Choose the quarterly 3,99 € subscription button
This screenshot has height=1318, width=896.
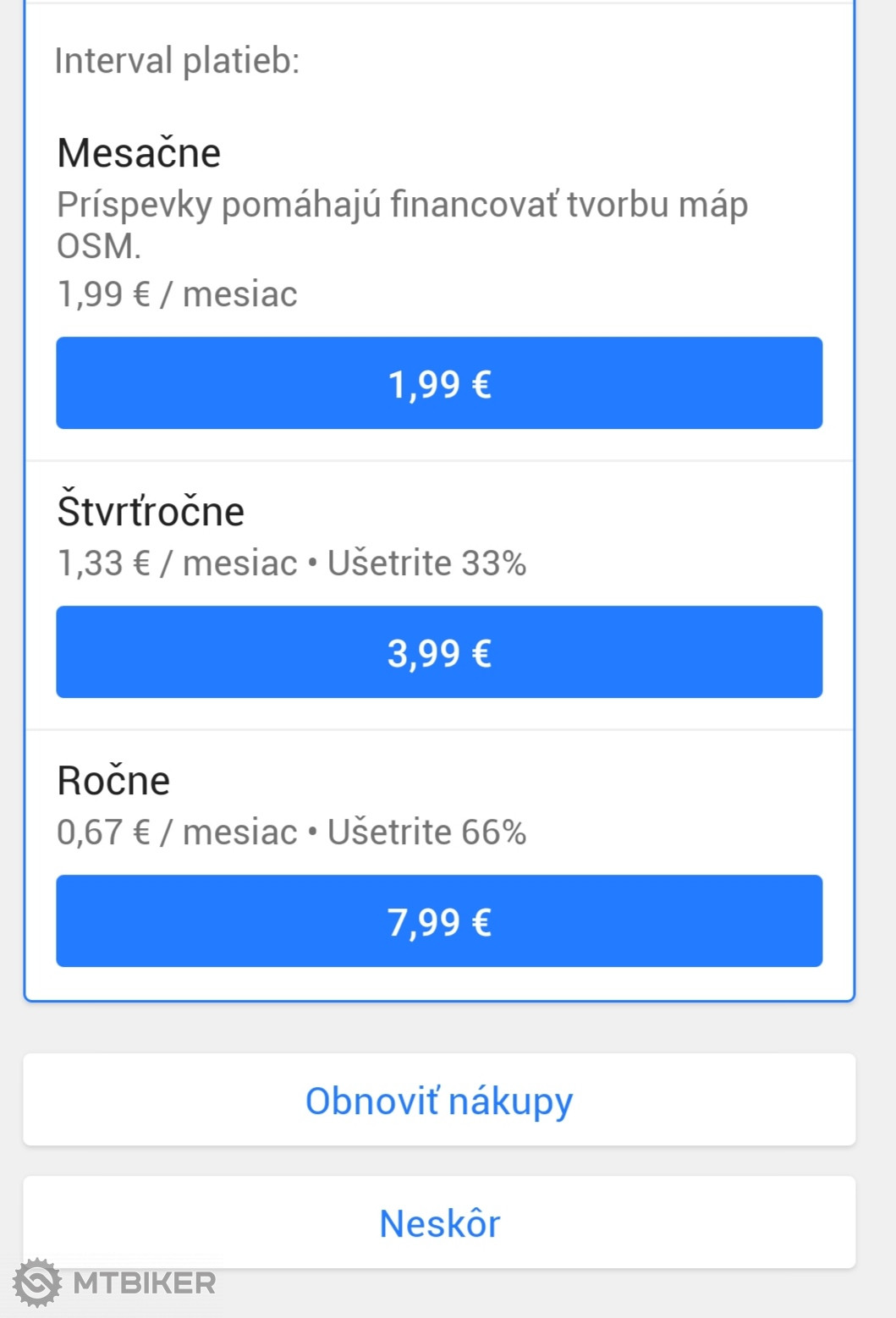pyautogui.click(x=439, y=652)
